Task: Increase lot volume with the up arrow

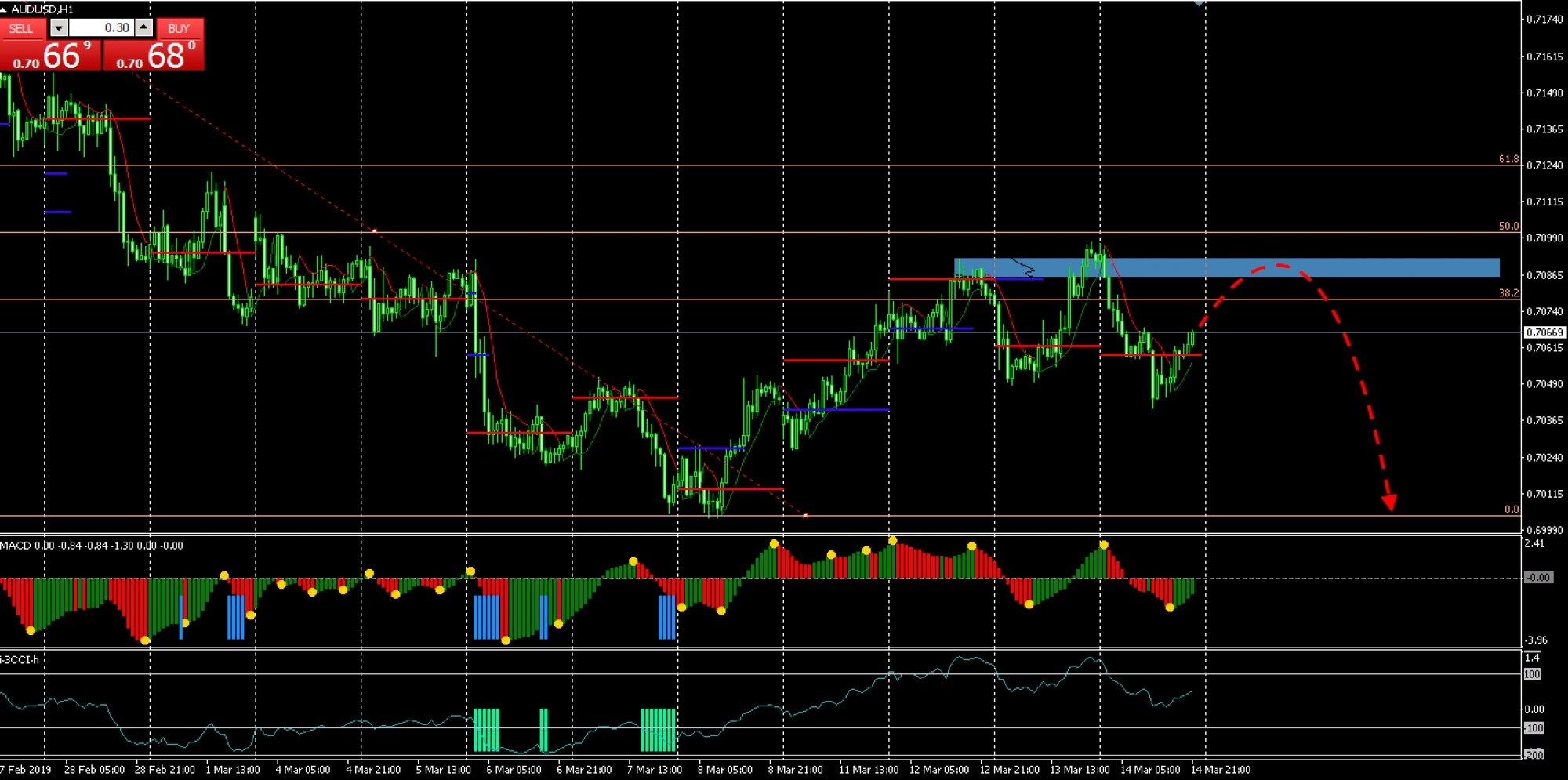Action: click(143, 28)
